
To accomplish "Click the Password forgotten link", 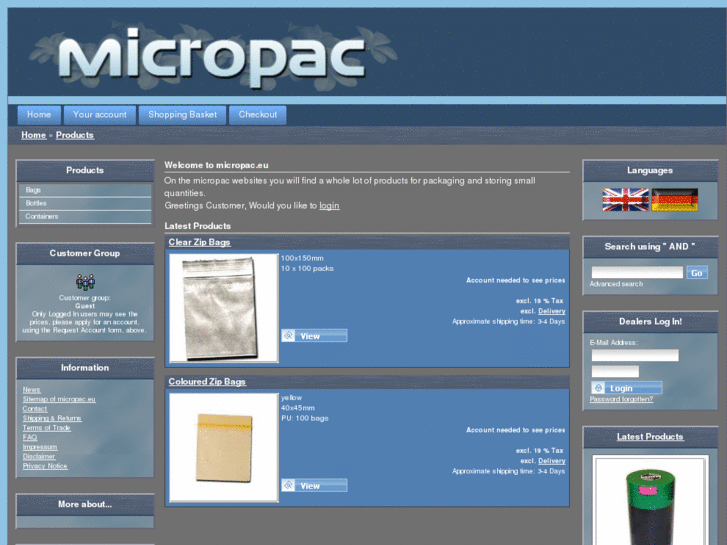I will point(621,399).
